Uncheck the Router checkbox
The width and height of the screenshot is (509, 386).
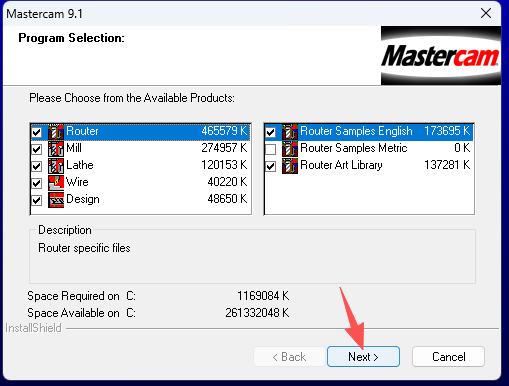point(37,132)
